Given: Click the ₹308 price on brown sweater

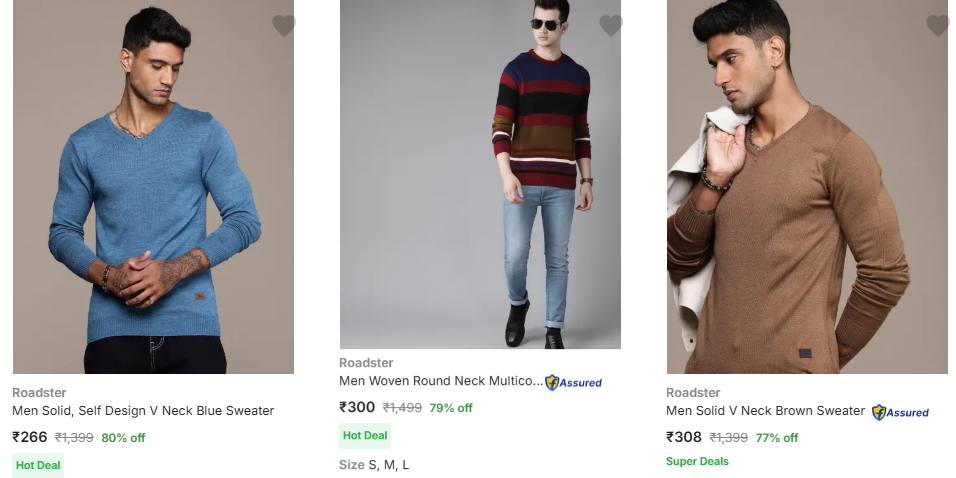Looking at the screenshot, I should [684, 437].
